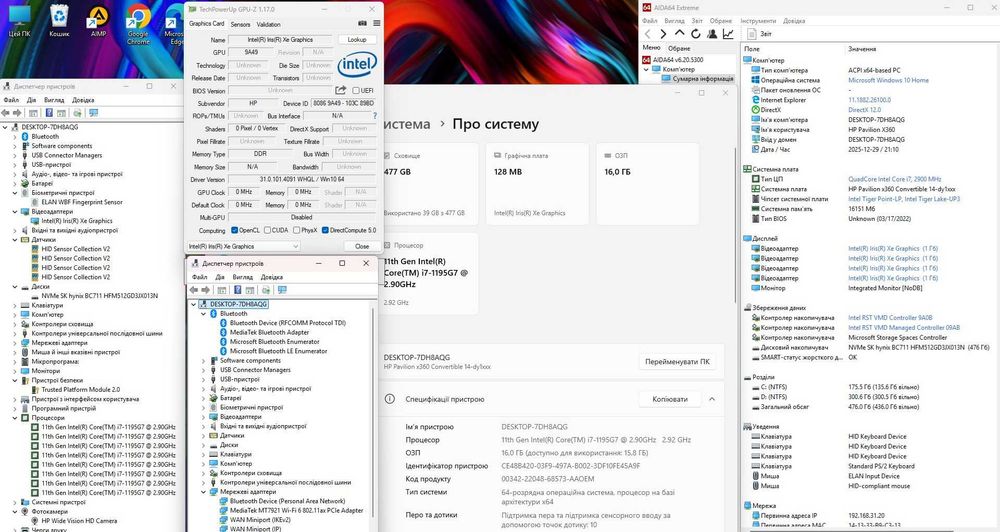Click the BIOS share/export icon in GPU-Z
This screenshot has height=532, width=1000.
[x=341, y=90]
